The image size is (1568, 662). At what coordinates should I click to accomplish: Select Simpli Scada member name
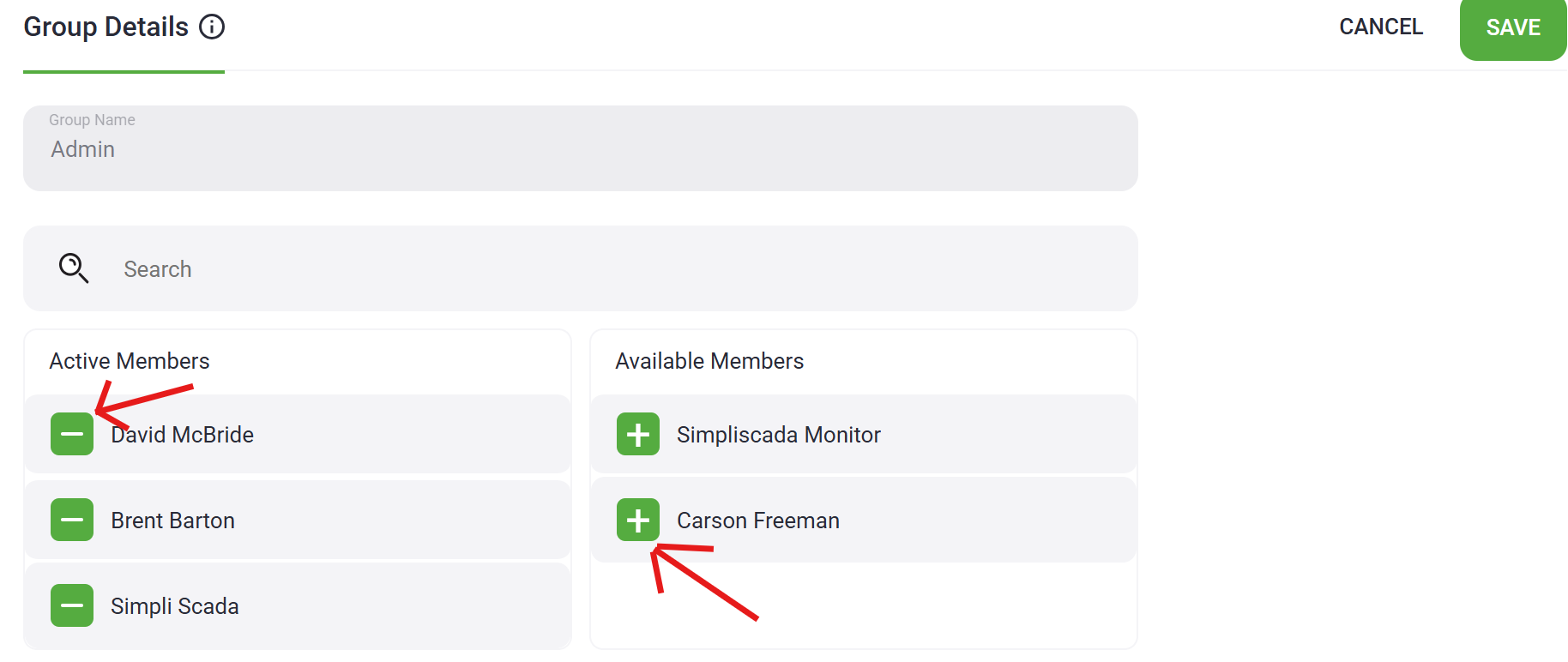(x=175, y=606)
